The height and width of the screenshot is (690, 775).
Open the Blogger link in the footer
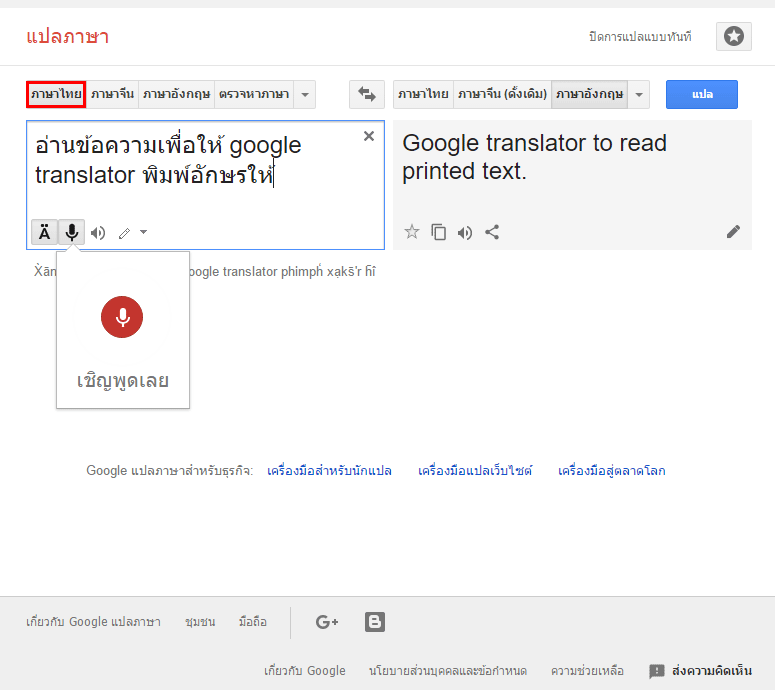point(375,622)
